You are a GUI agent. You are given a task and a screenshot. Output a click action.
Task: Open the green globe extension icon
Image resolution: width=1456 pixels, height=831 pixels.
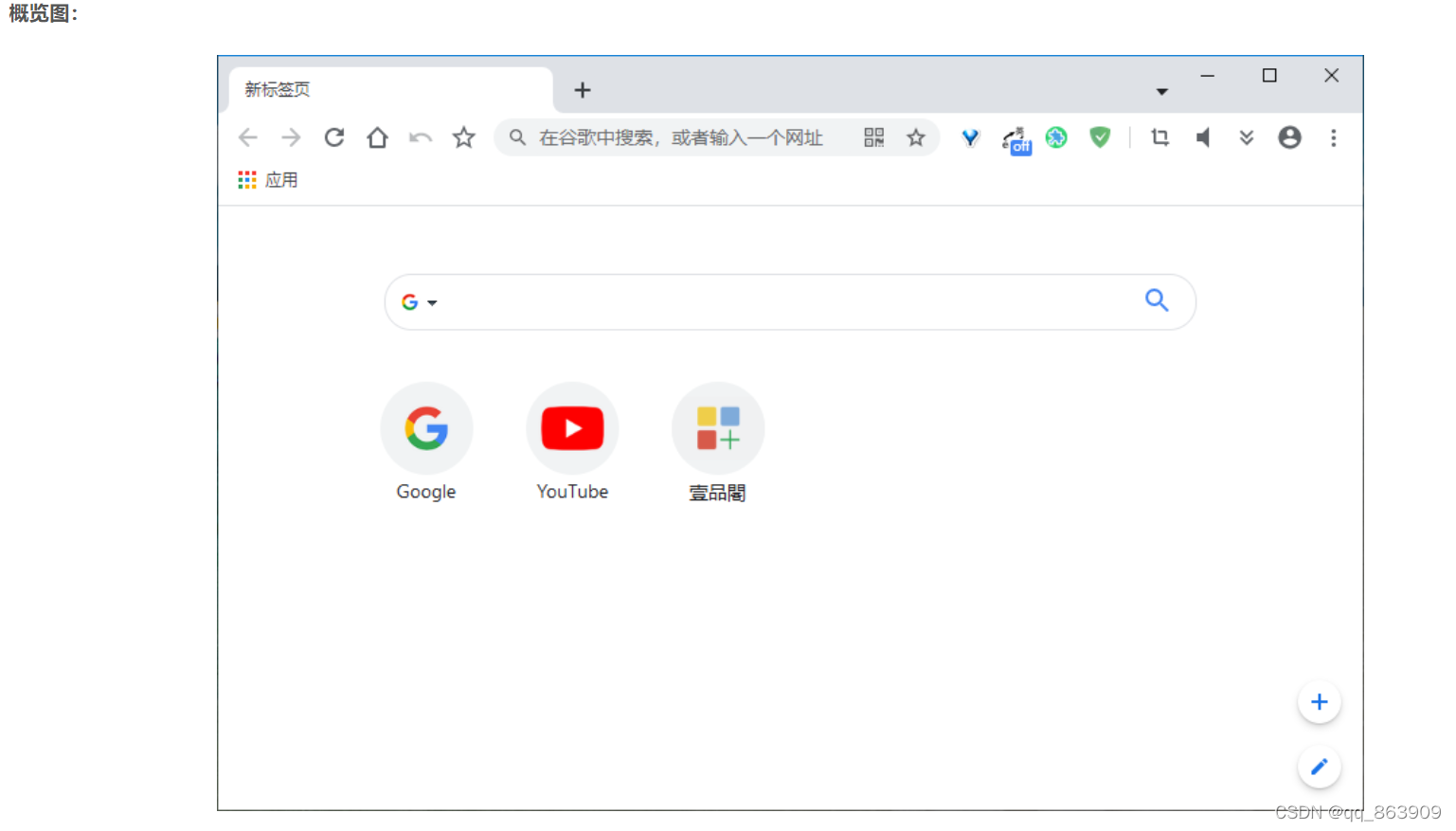point(1056,137)
